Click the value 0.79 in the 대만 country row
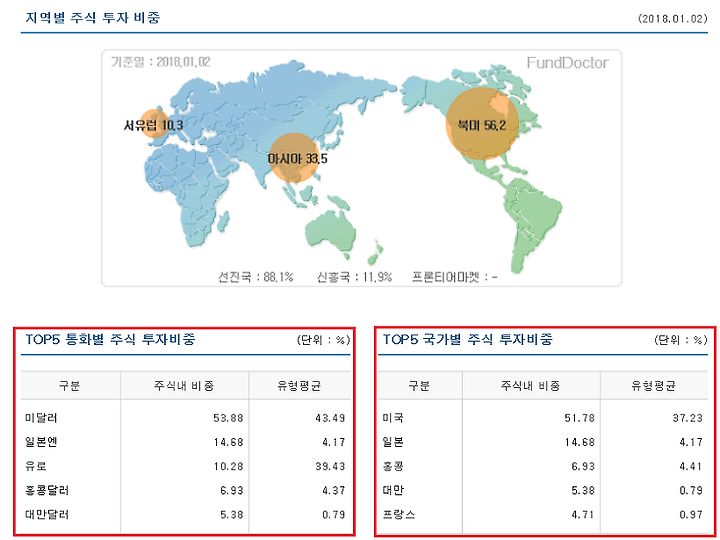The image size is (720, 540). pos(691,490)
